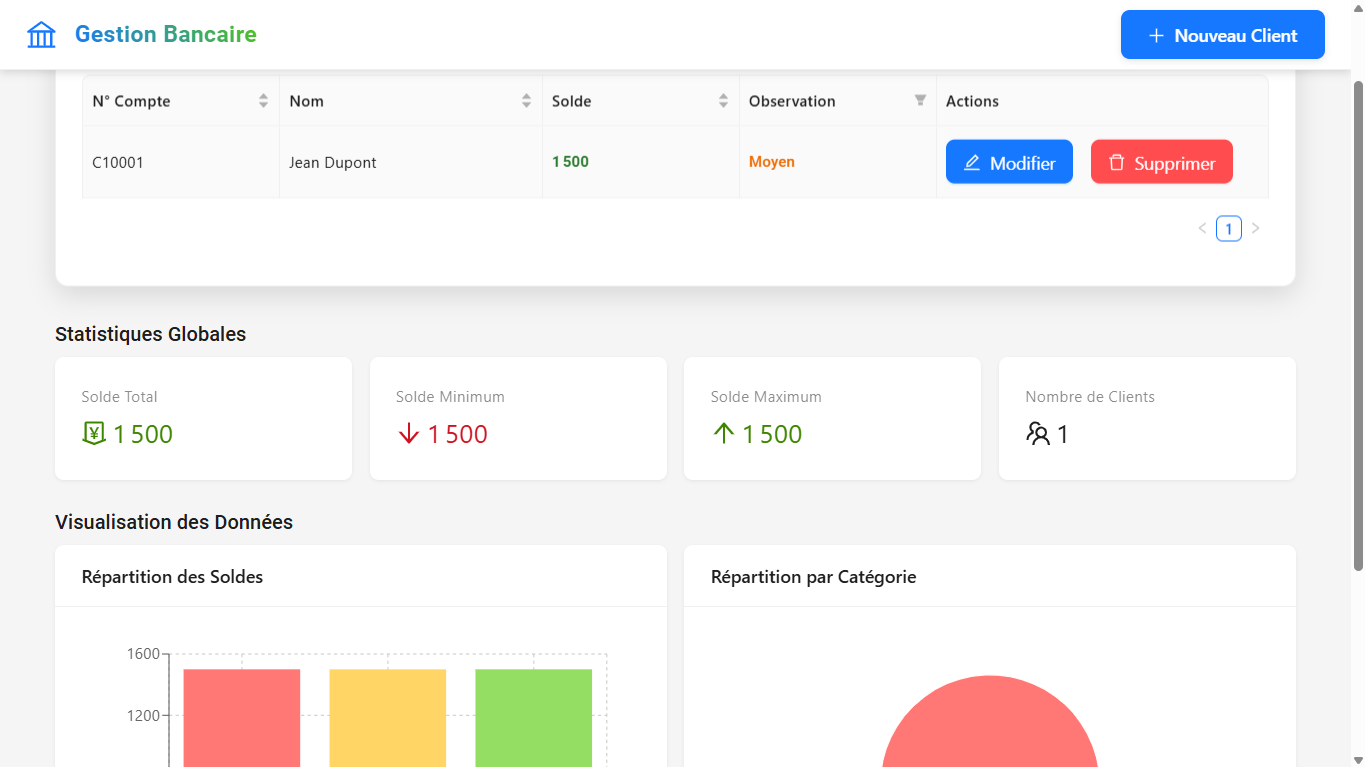The width and height of the screenshot is (1365, 767).
Task: Click the green up arrow in Solde Maximum
Action: [723, 434]
